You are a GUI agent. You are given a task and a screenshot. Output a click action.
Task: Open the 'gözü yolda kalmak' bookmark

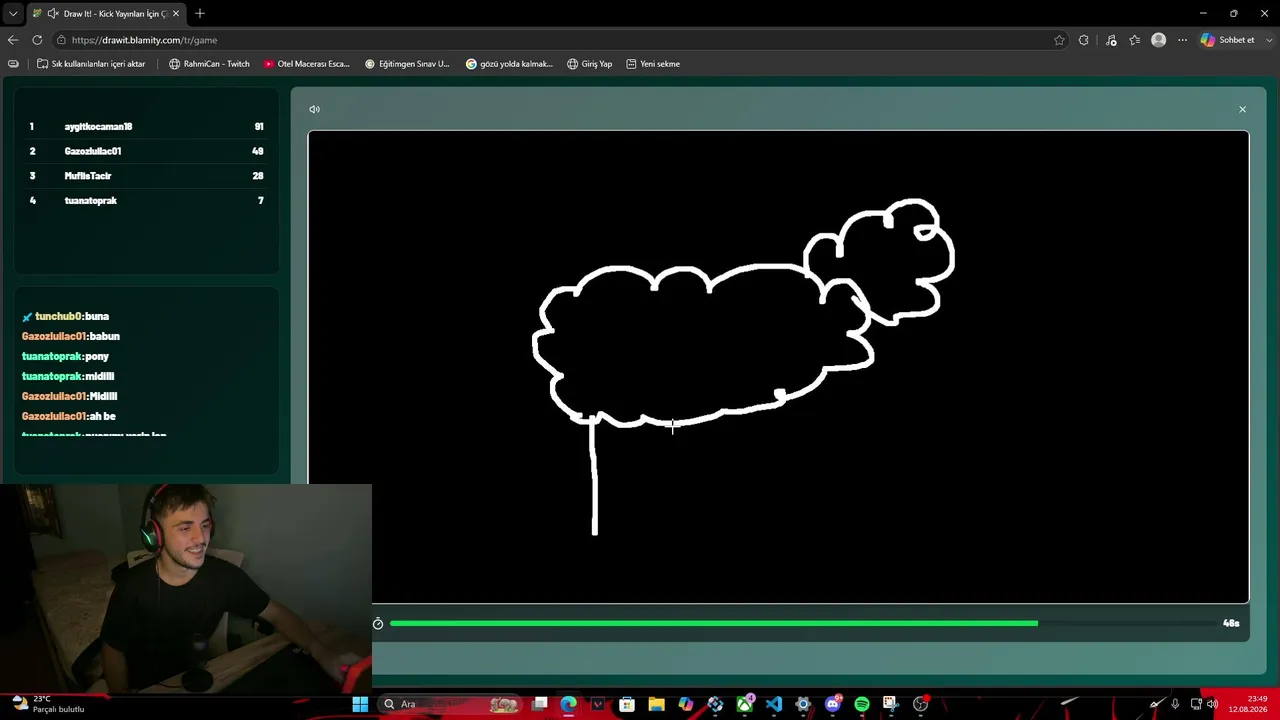(x=509, y=64)
